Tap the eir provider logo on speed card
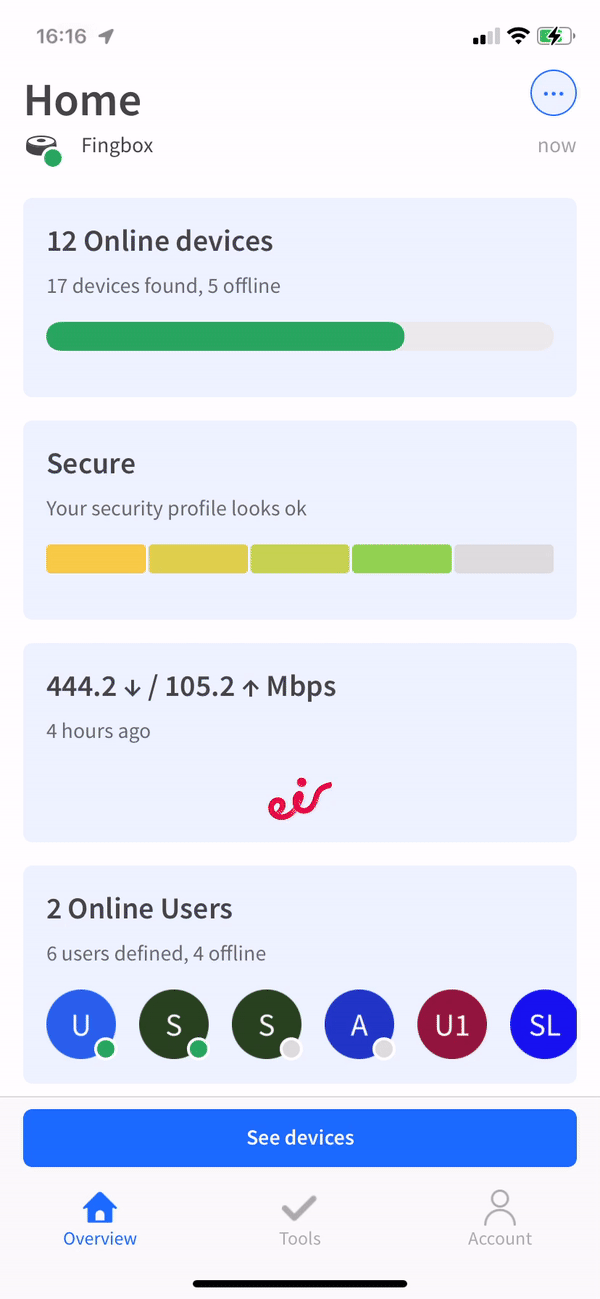 (x=299, y=797)
